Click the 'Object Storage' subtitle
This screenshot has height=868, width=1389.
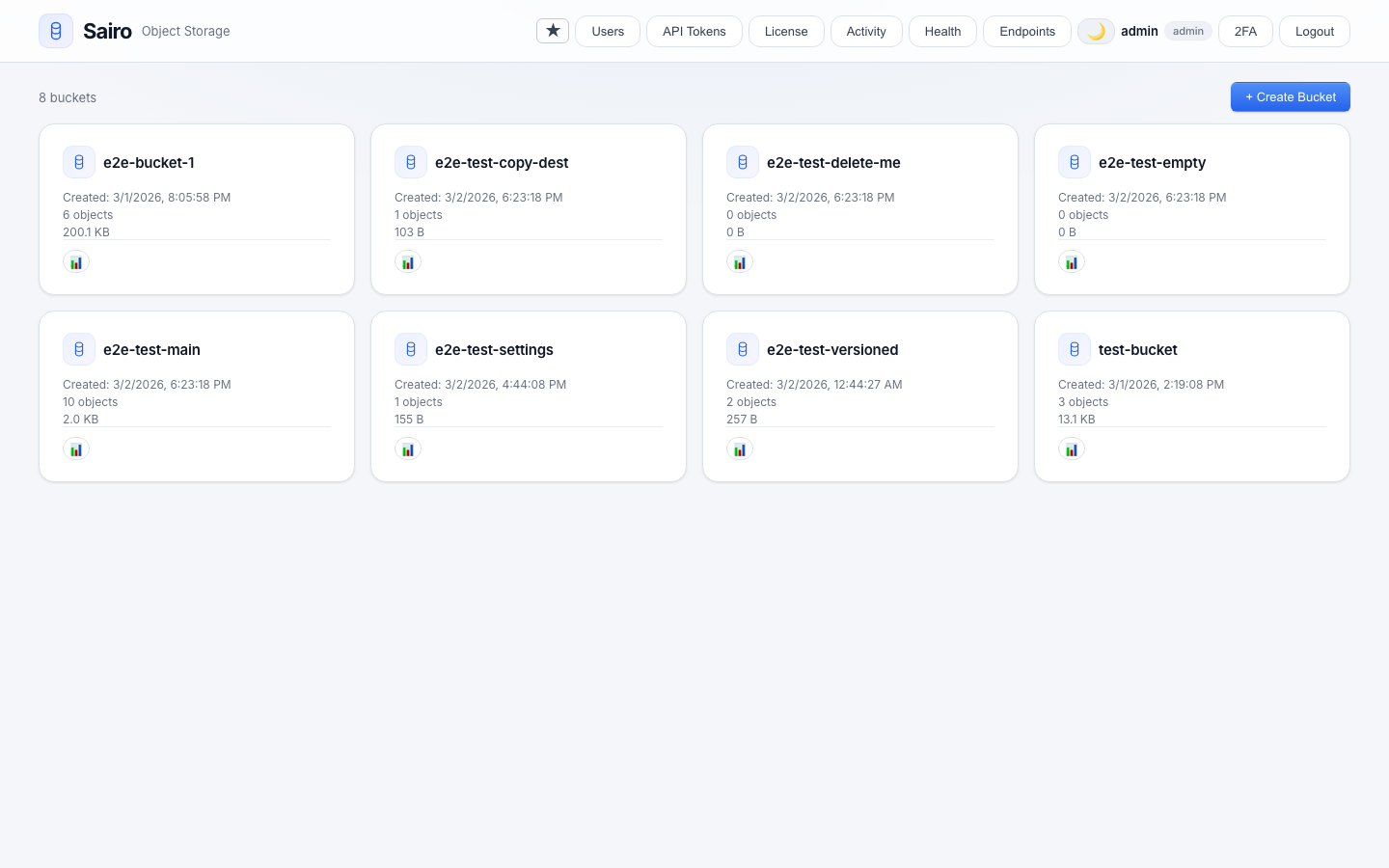click(185, 31)
